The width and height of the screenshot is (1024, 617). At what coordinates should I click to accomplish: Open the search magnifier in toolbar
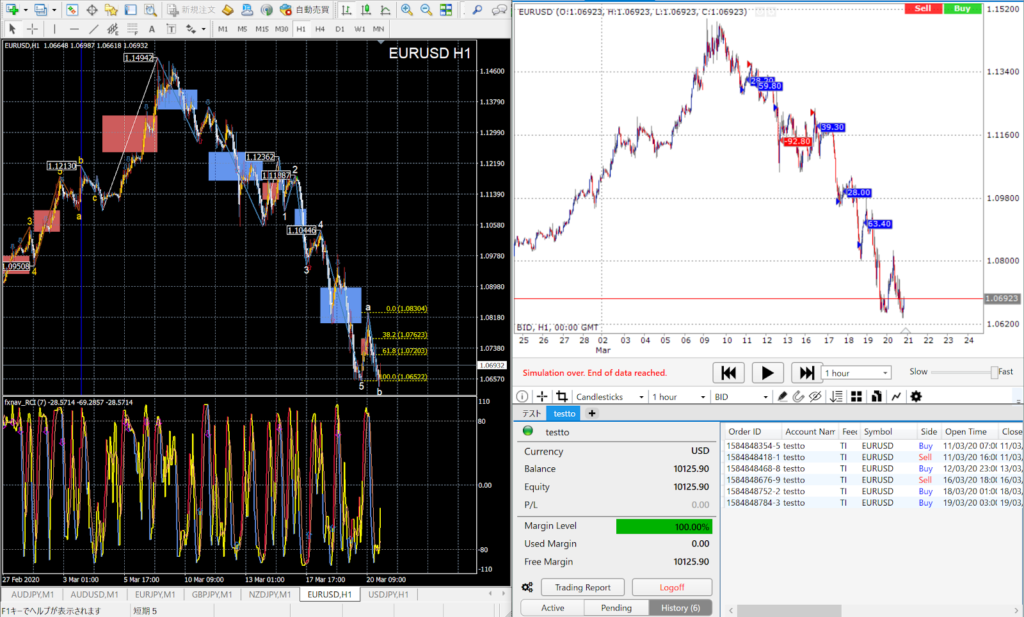[x=477, y=10]
